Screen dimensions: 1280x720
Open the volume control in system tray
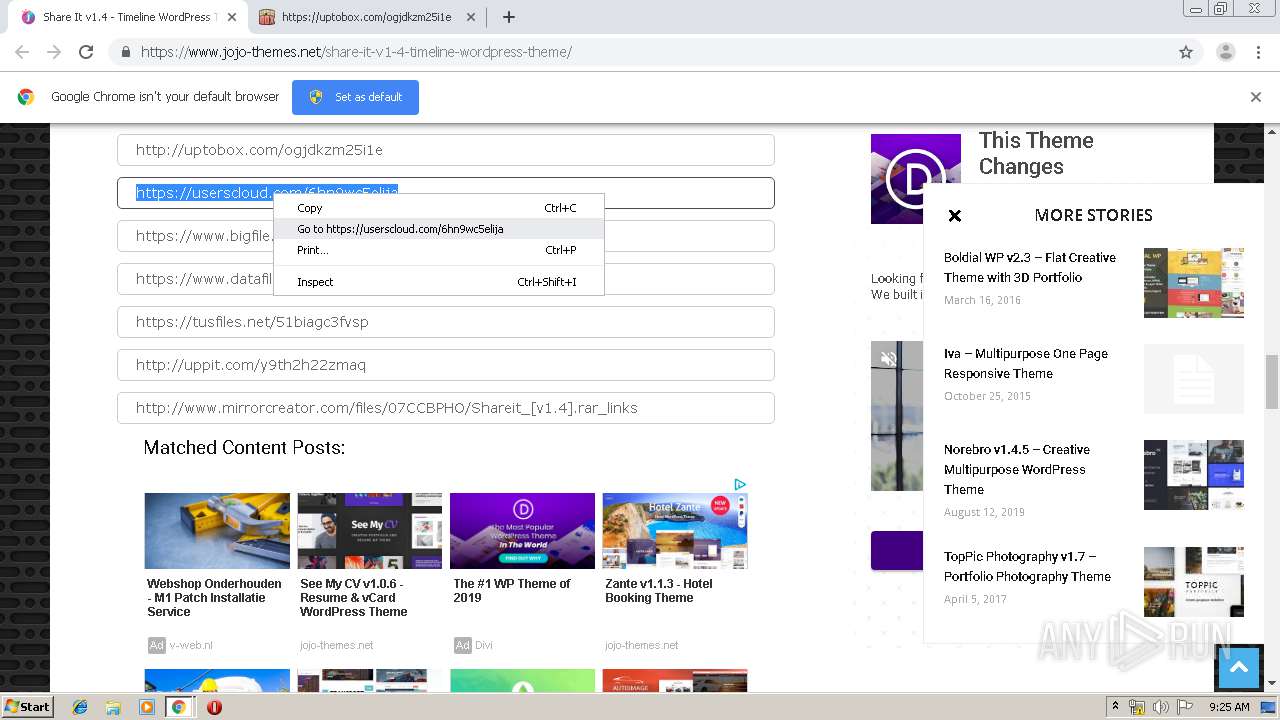coord(1160,707)
